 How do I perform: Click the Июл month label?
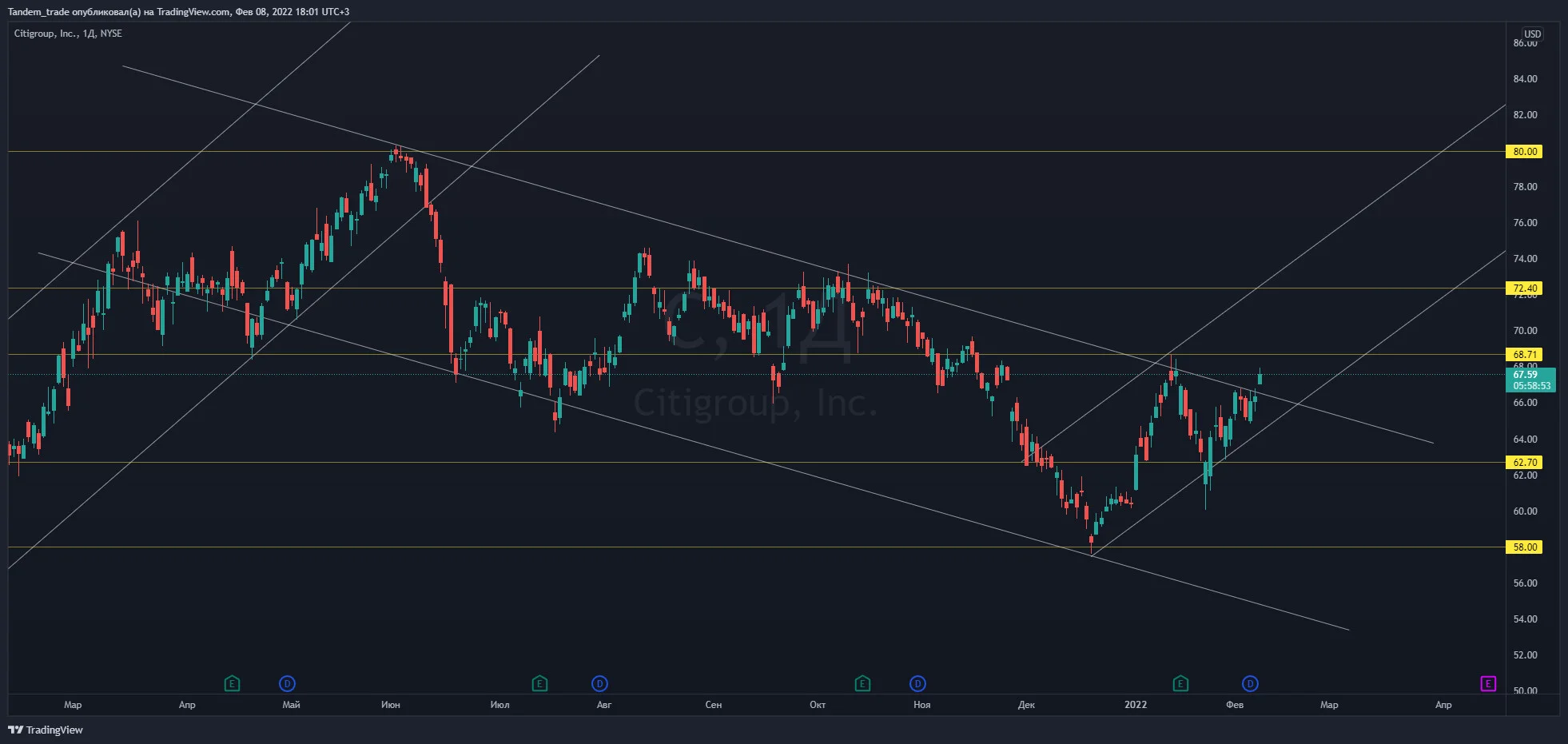[x=499, y=704]
